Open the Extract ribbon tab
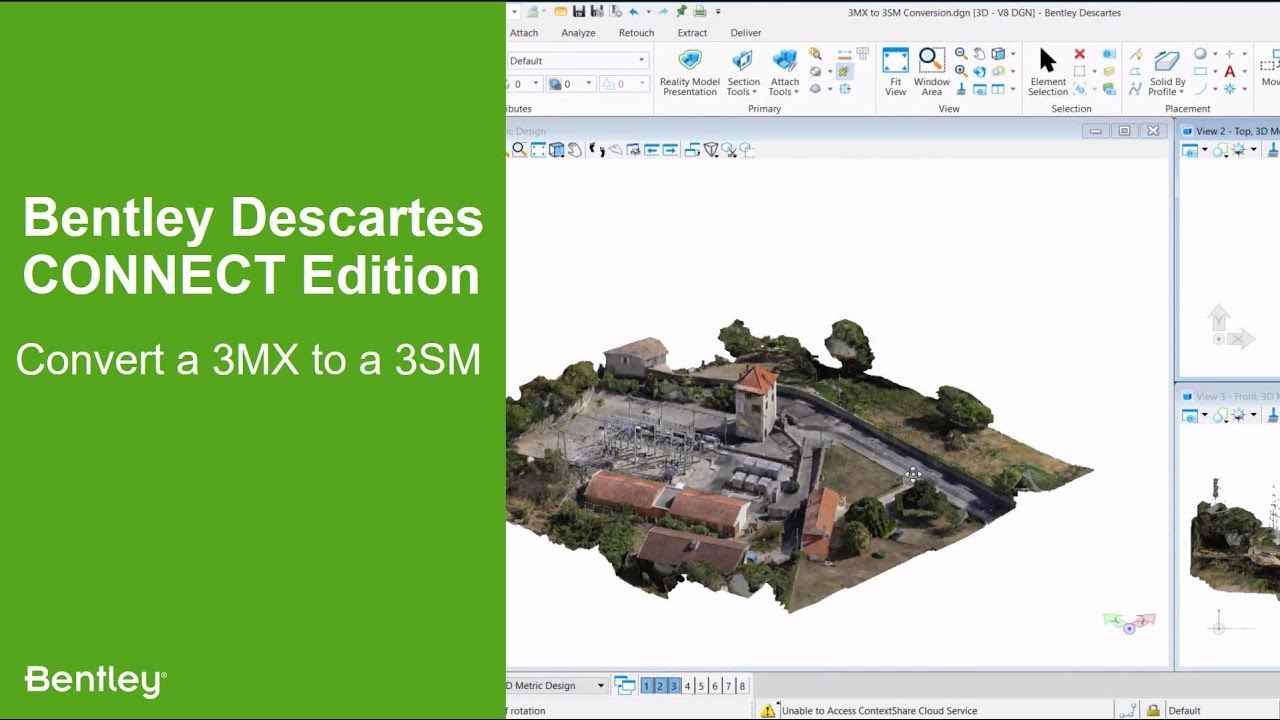The height and width of the screenshot is (720, 1280). tap(692, 33)
